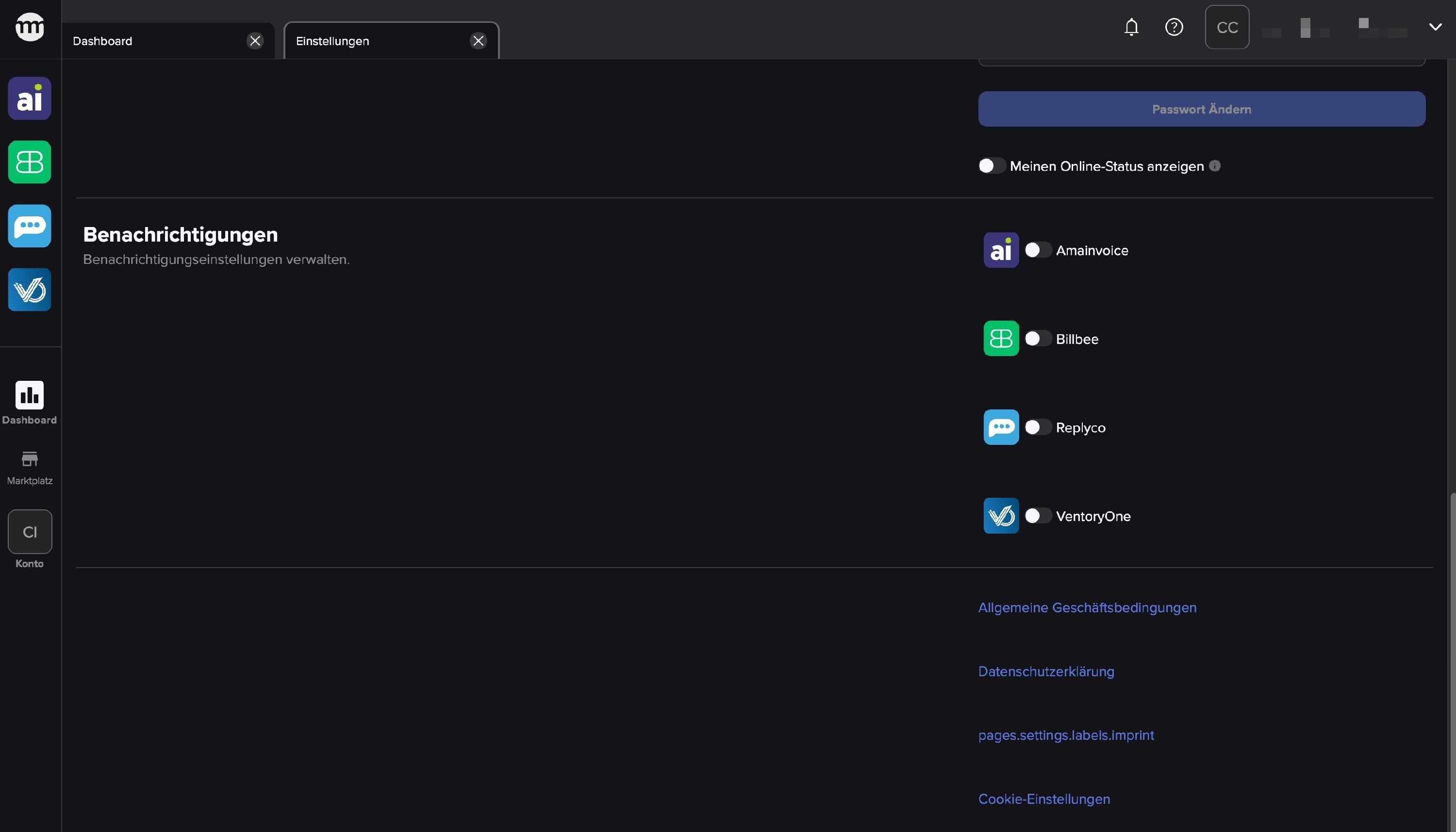Image resolution: width=1456 pixels, height=832 pixels.
Task: Open the Konto CI account menu
Action: (x=30, y=532)
